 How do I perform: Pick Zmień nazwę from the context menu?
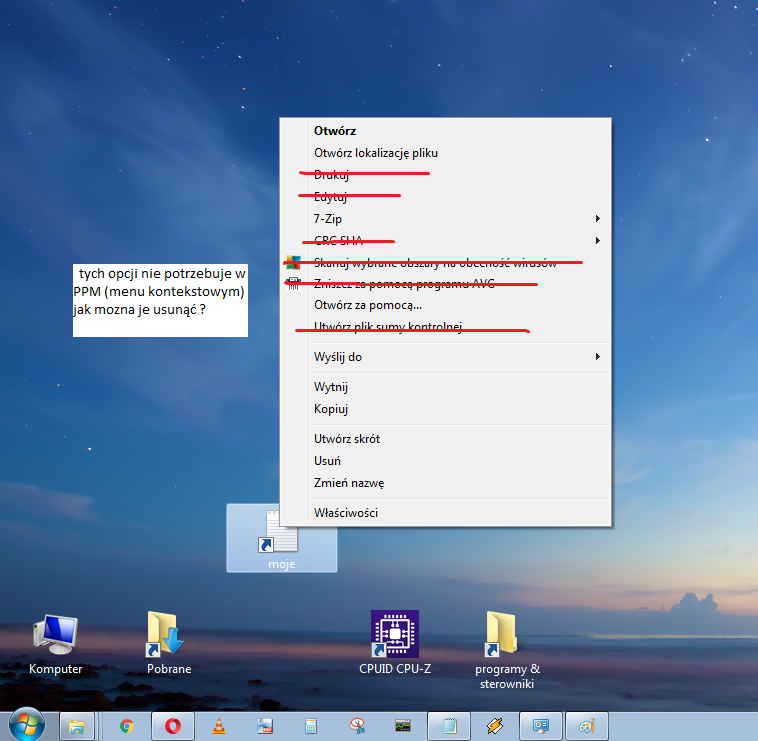(349, 482)
